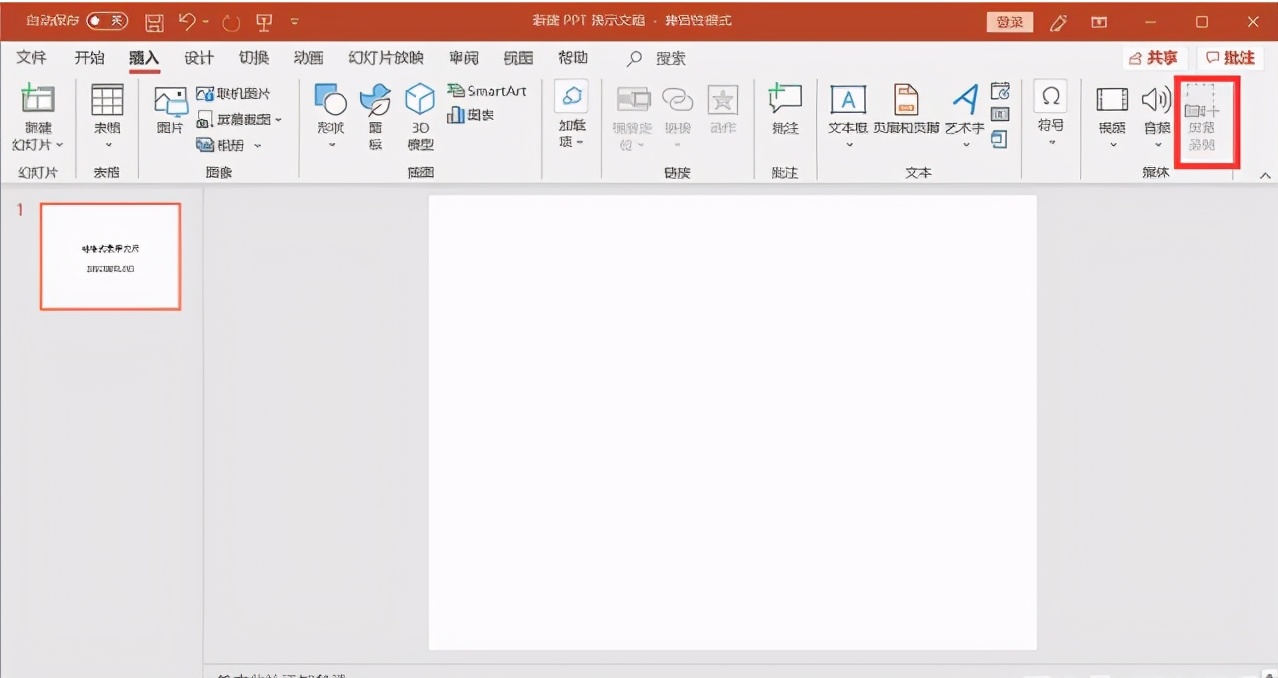Open the Table (表格) dropdown
This screenshot has height=678, width=1278.
(107, 145)
